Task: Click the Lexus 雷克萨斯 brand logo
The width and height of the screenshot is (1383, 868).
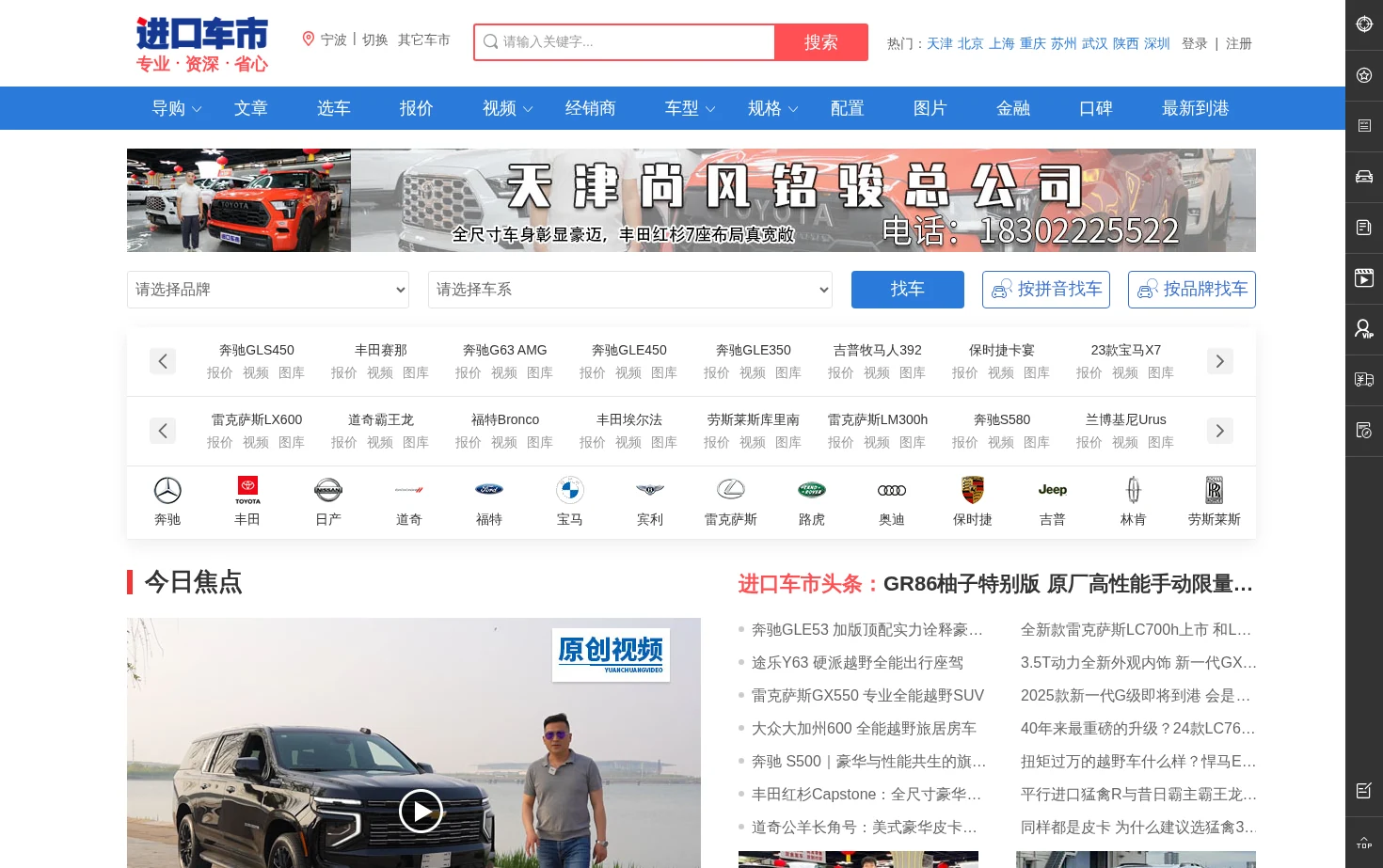Action: [731, 490]
